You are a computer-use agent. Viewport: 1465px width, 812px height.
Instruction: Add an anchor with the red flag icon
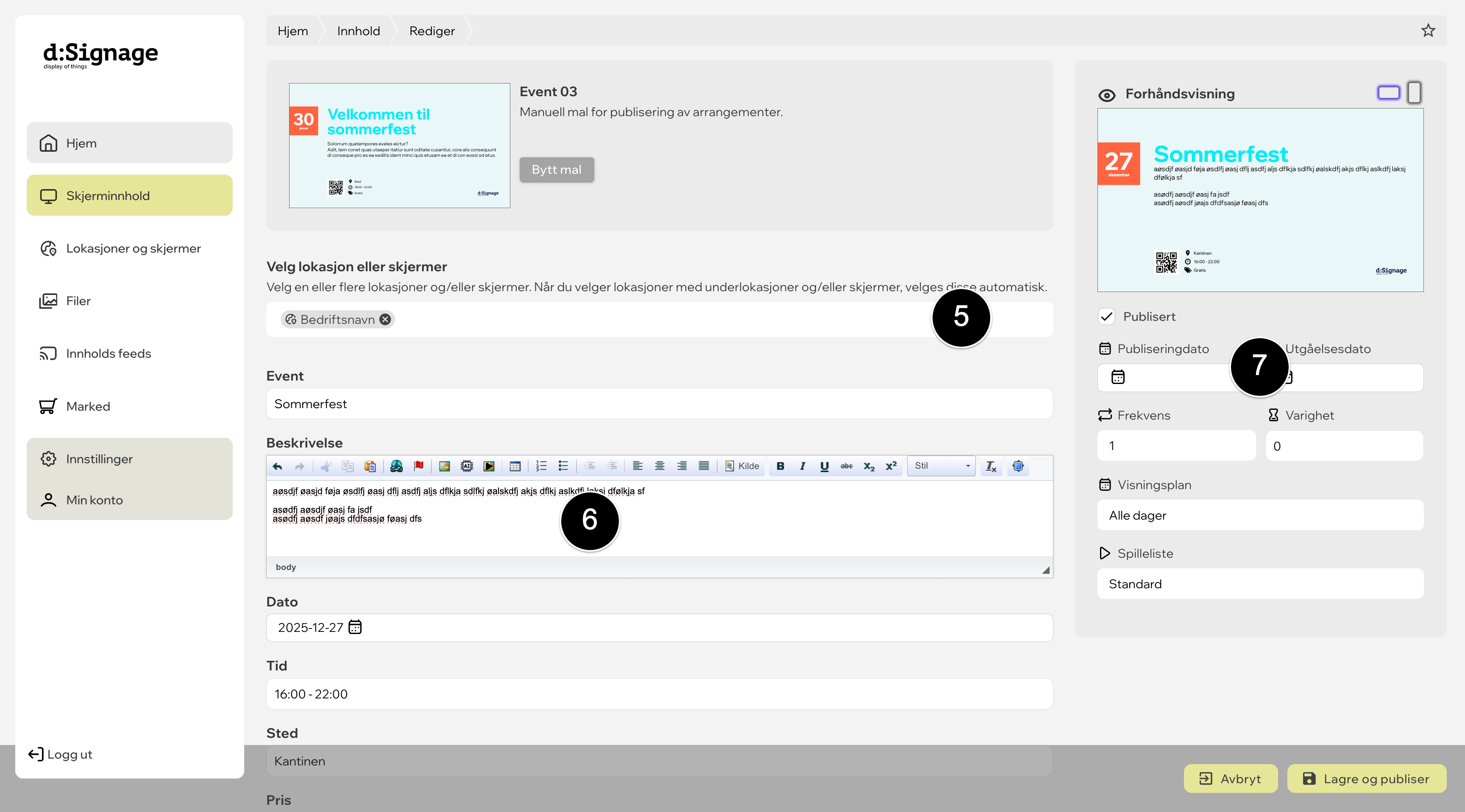418,466
